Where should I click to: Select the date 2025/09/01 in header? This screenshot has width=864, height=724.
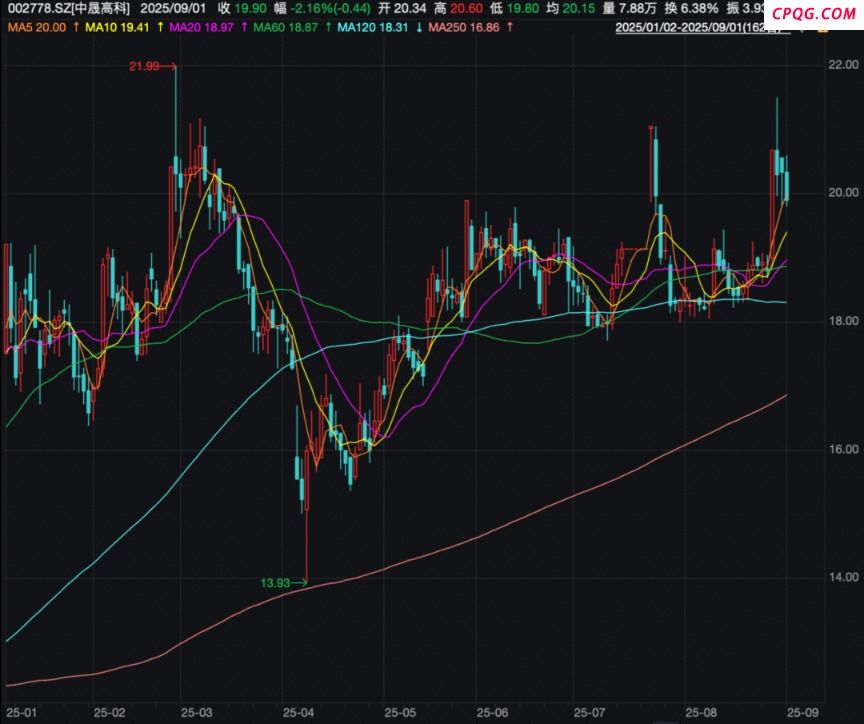[172, 9]
